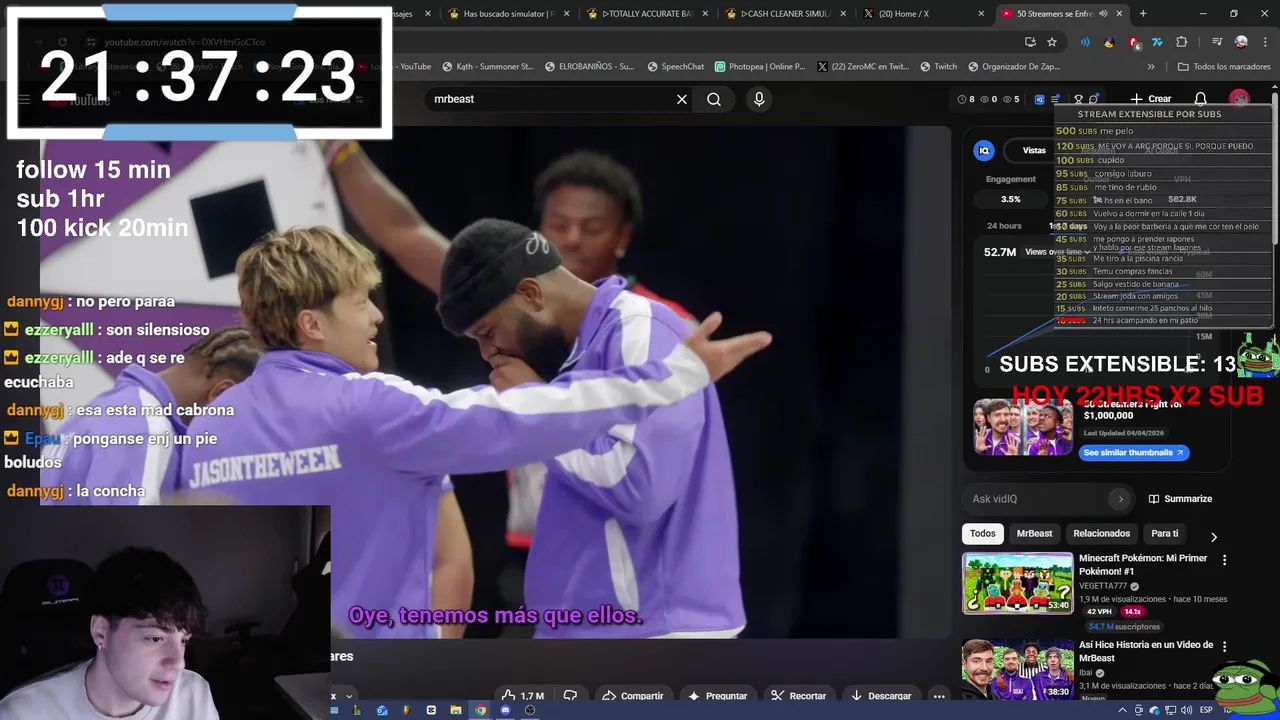The image size is (1280, 720).
Task: Click the Descargar download button
Action: pyautogui.click(x=880, y=696)
